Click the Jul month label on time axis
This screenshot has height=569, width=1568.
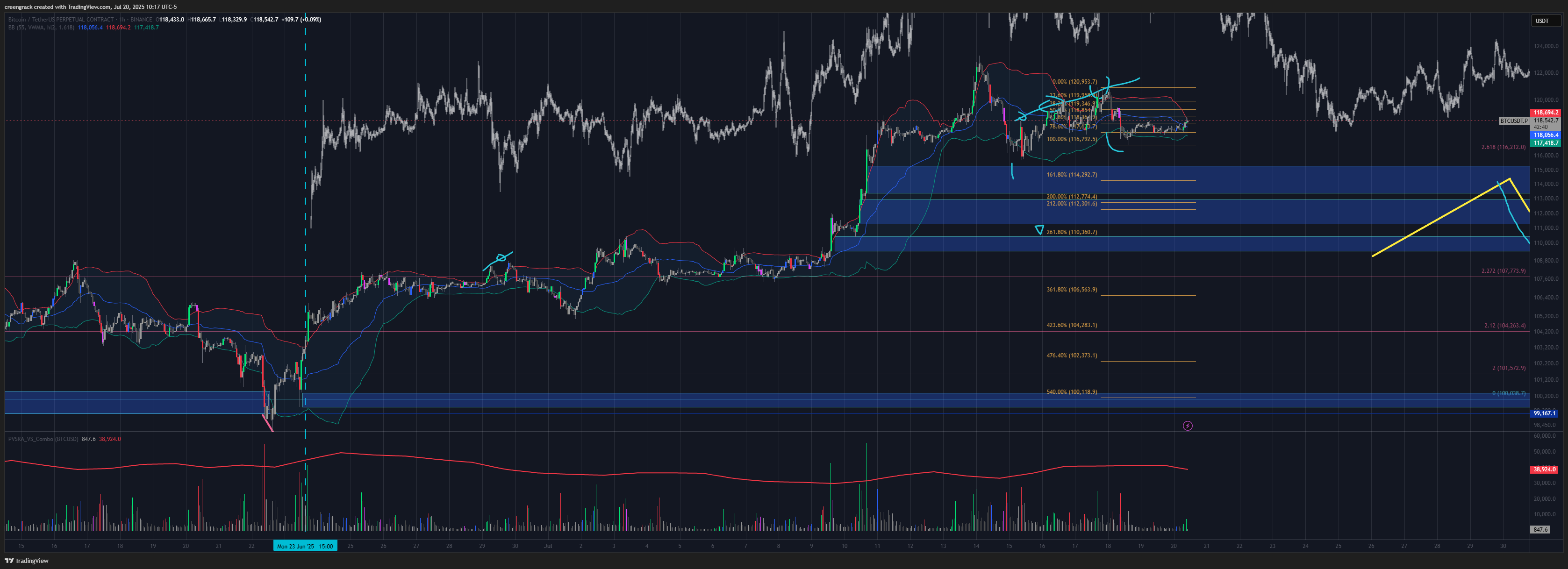click(548, 546)
